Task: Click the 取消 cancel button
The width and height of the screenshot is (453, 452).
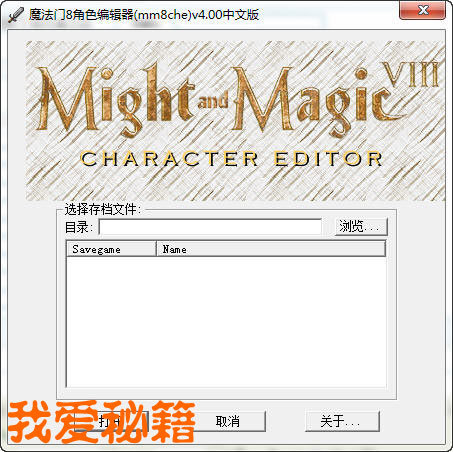Action: click(228, 421)
